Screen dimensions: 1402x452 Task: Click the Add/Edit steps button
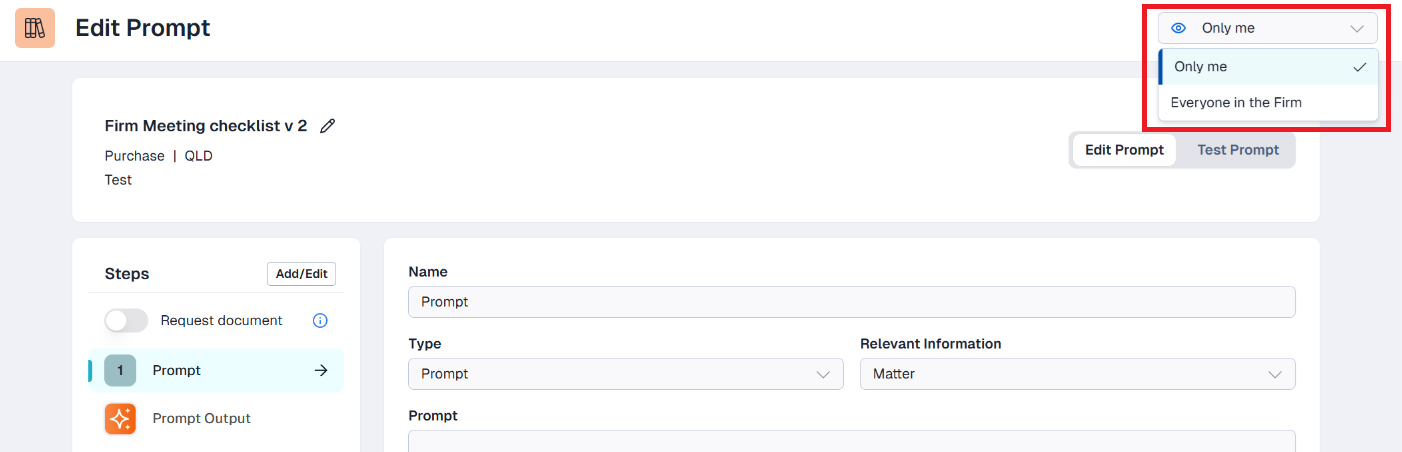(301, 274)
